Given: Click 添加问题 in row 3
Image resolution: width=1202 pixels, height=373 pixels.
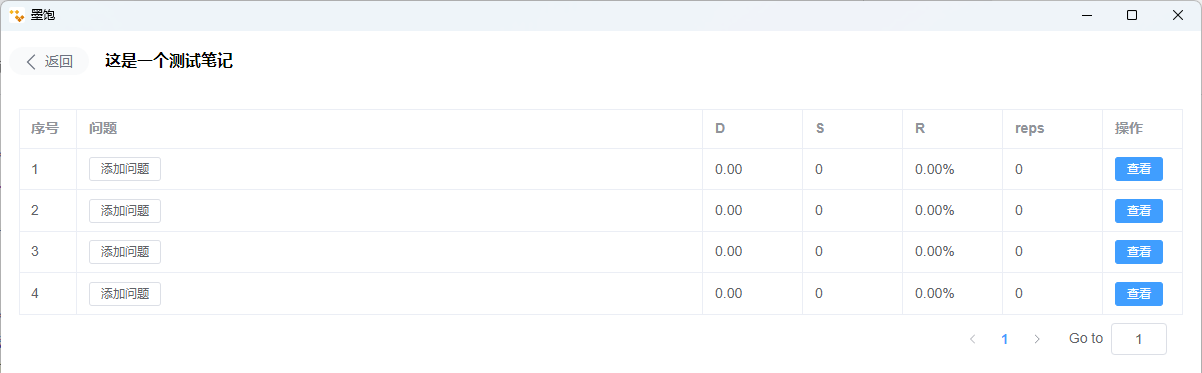Looking at the screenshot, I should pyautogui.click(x=125, y=252).
